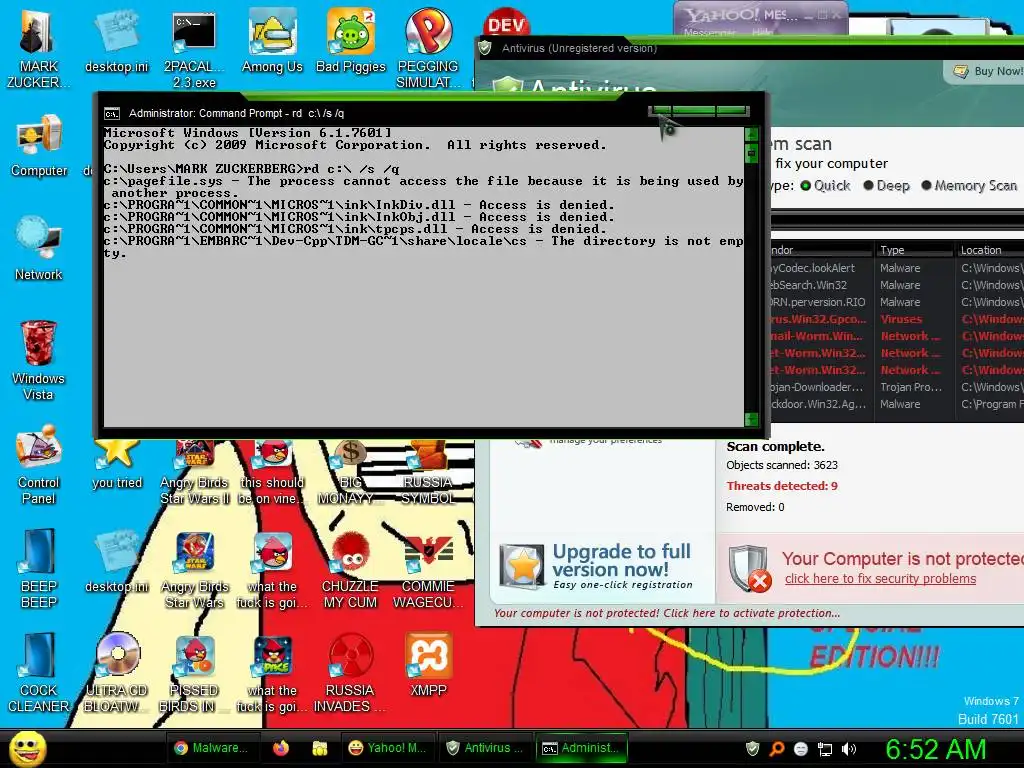
Task: Launch the PISSED BIRDS IN... shortcut
Action: [194, 673]
